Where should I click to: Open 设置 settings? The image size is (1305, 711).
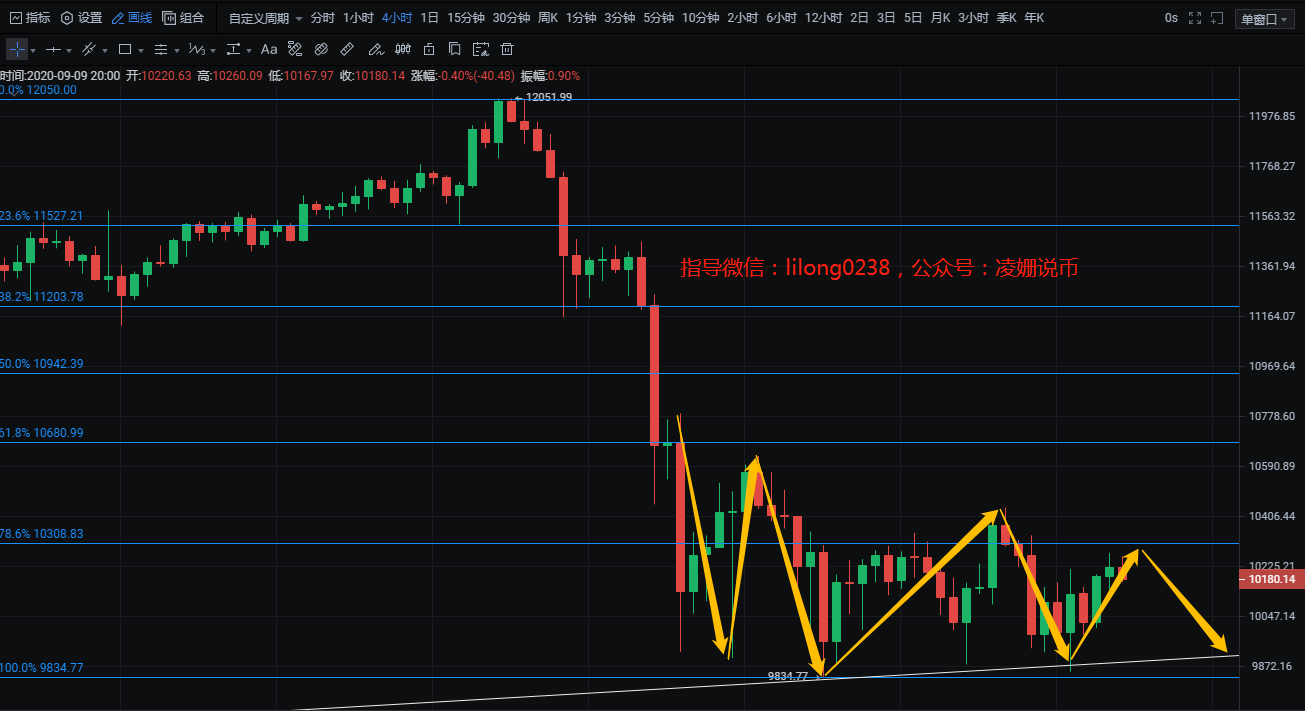[x=82, y=18]
